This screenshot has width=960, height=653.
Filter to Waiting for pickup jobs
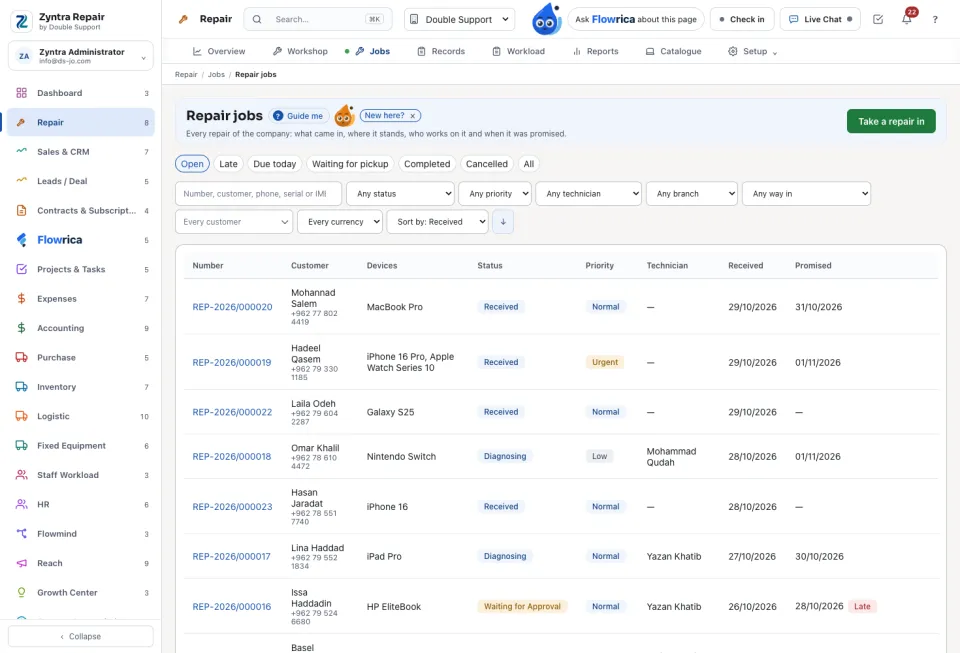pyautogui.click(x=350, y=164)
